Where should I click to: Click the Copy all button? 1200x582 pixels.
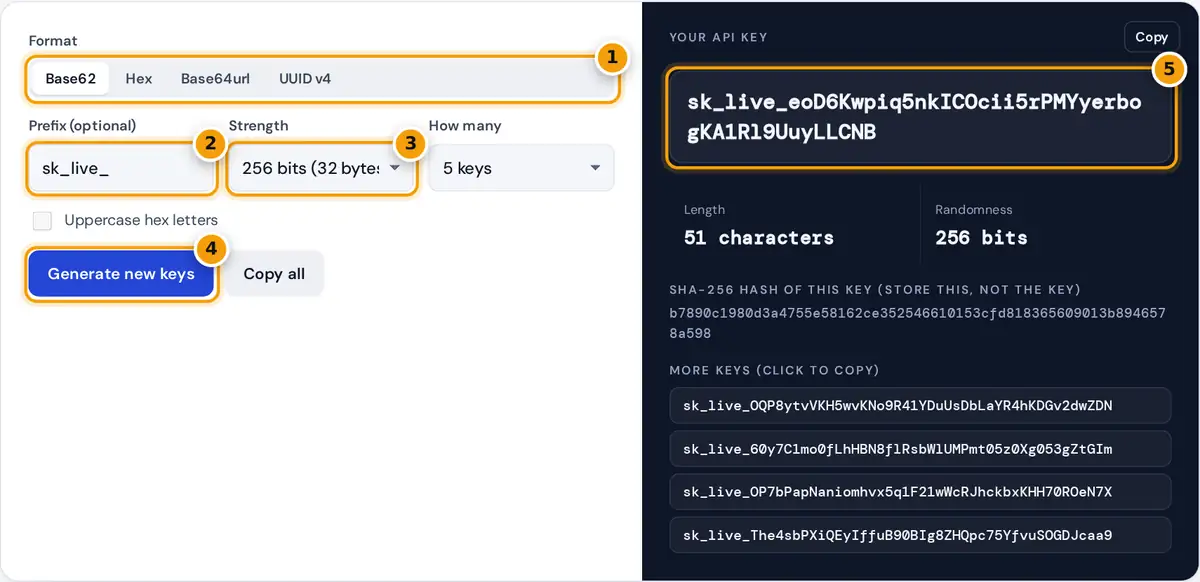(x=274, y=274)
